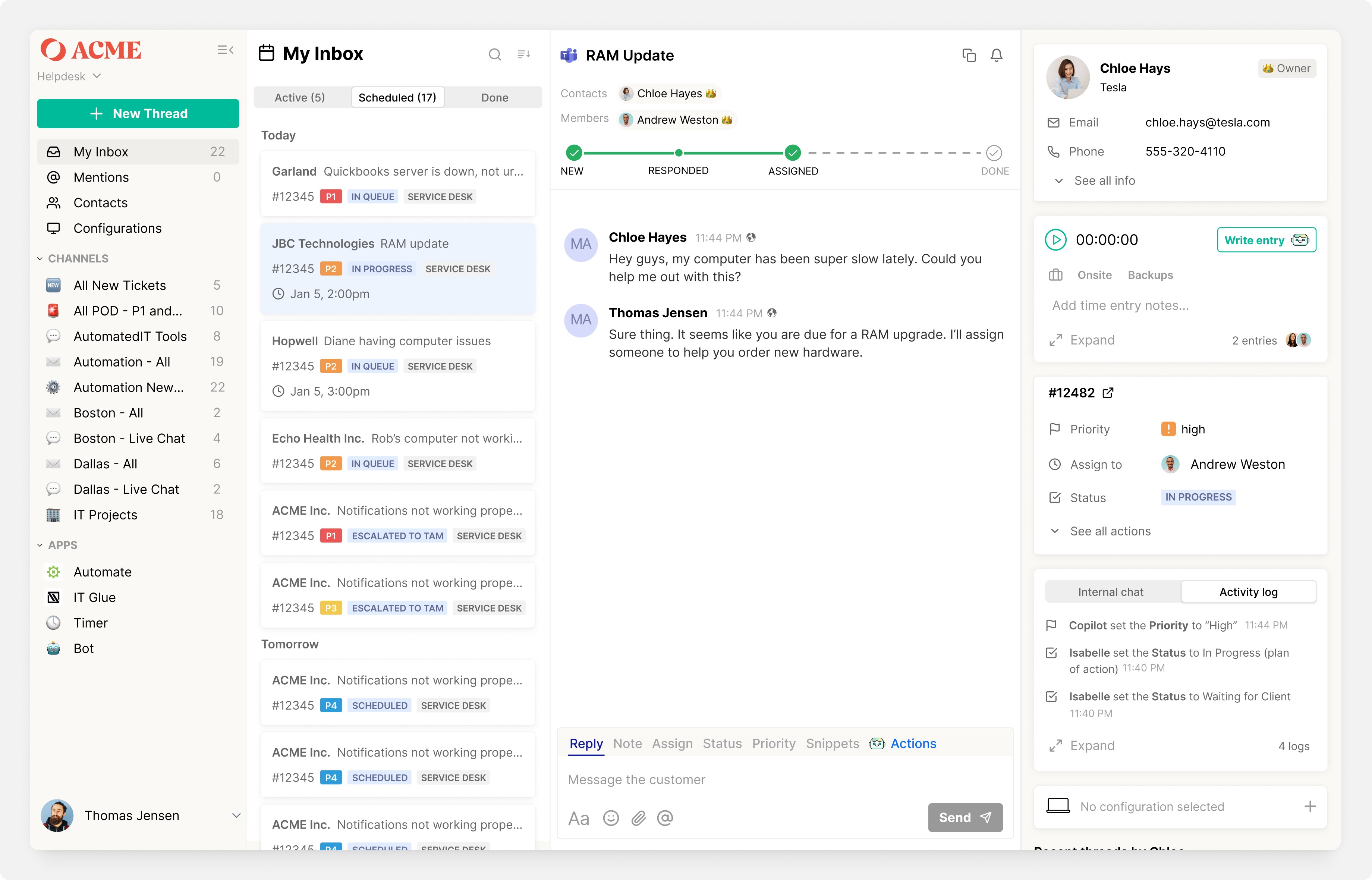Click the New Thread button
1372x880 pixels.
point(138,113)
